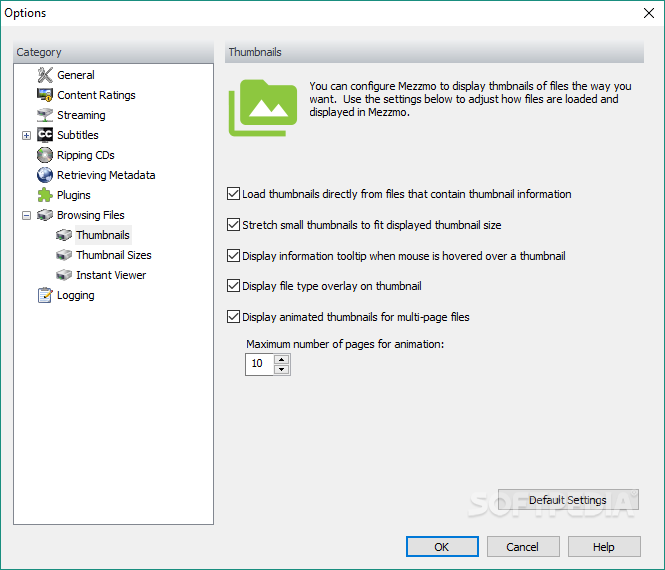Viewport: 665px width, 570px height.
Task: Click the Browsing Files icon
Action: [x=45, y=215]
